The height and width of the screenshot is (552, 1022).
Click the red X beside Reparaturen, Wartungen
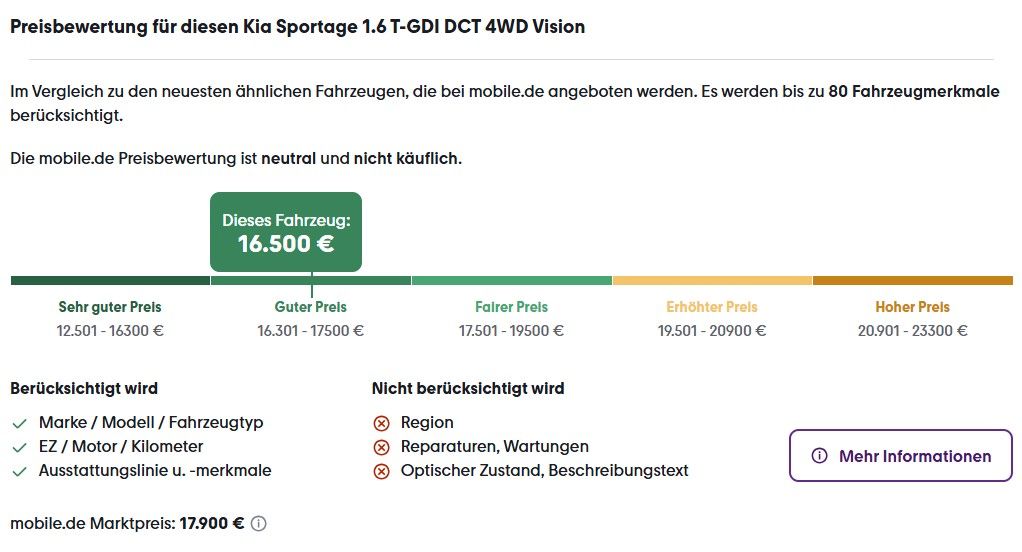(x=381, y=447)
